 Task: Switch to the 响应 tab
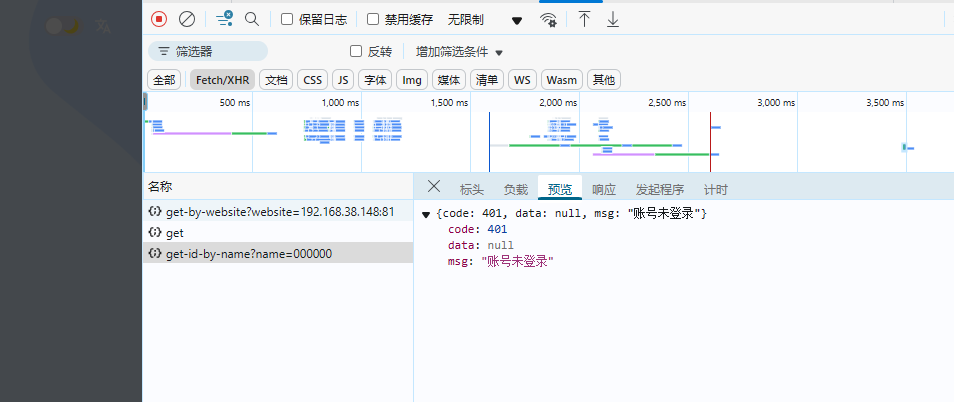click(604, 189)
